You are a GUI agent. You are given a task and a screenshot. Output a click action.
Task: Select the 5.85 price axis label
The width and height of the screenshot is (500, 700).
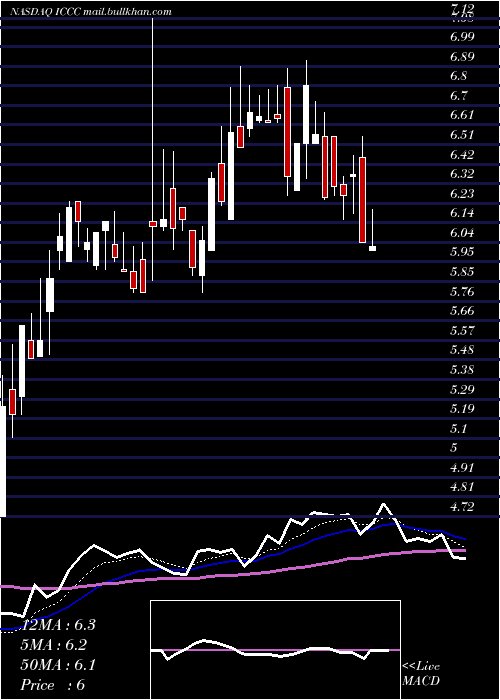click(463, 271)
